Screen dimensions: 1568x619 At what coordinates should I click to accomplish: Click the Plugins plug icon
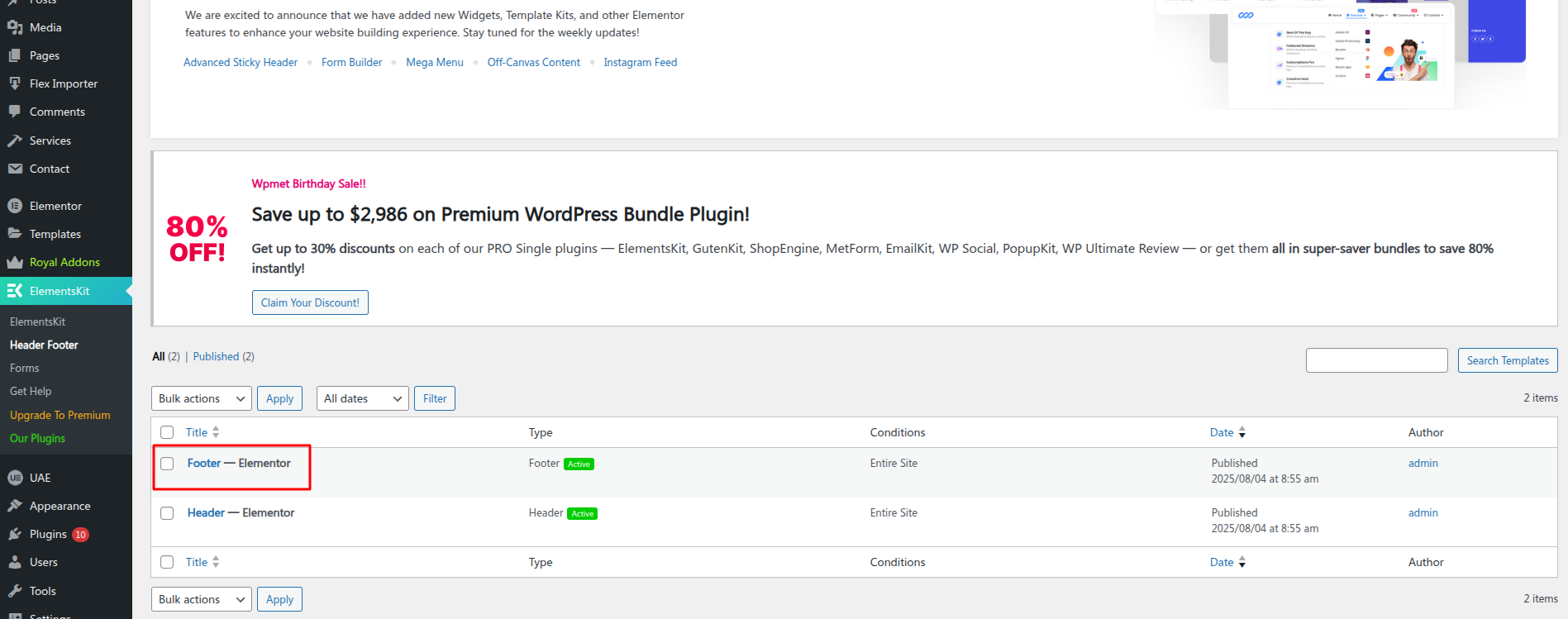click(x=14, y=534)
